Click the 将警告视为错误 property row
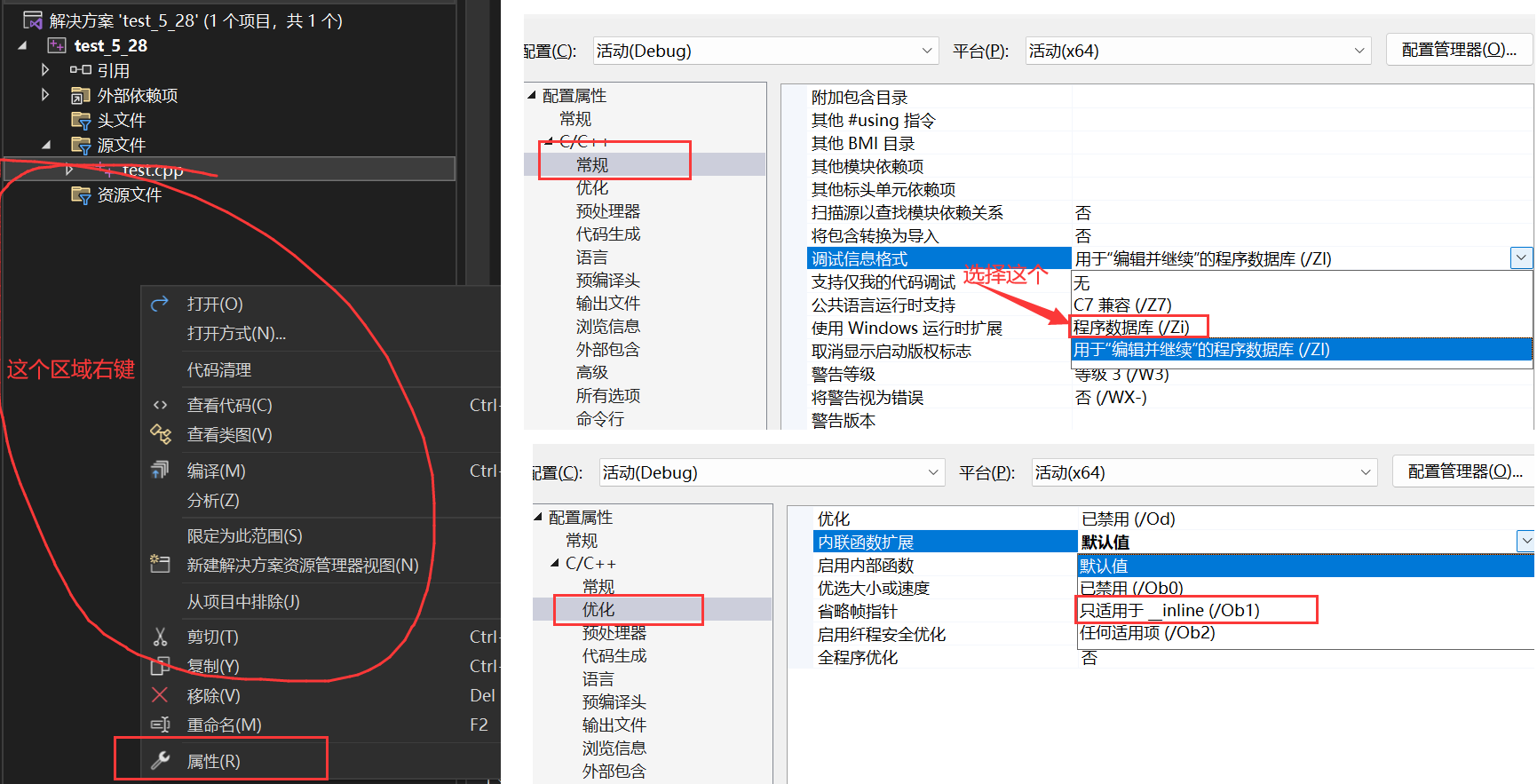 [1170, 397]
